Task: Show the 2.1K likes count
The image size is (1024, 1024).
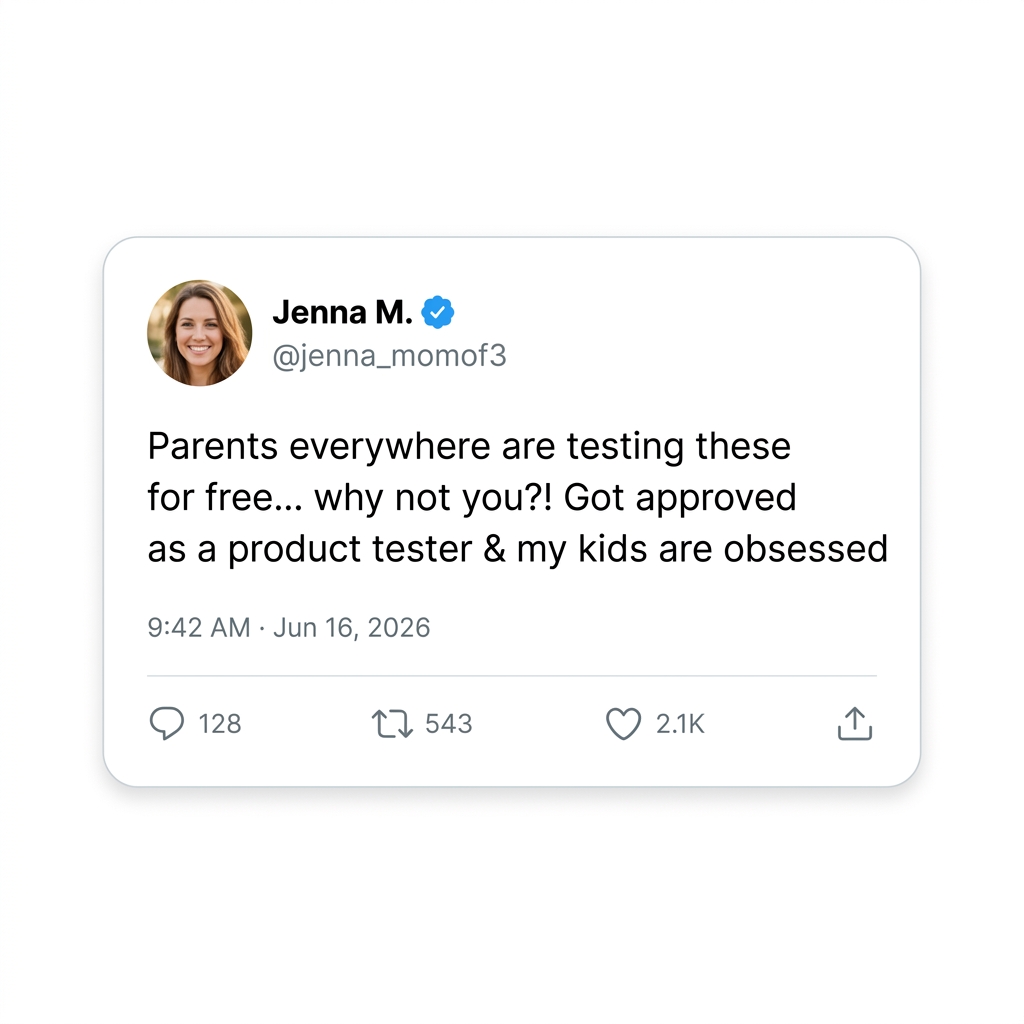Action: [680, 724]
